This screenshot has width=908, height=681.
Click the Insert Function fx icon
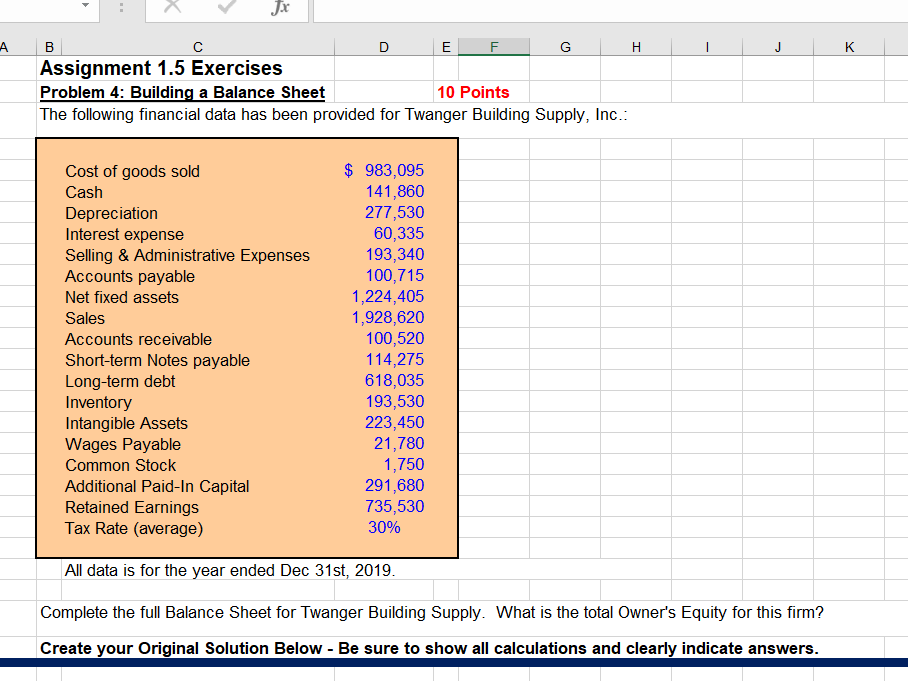pyautogui.click(x=280, y=6)
